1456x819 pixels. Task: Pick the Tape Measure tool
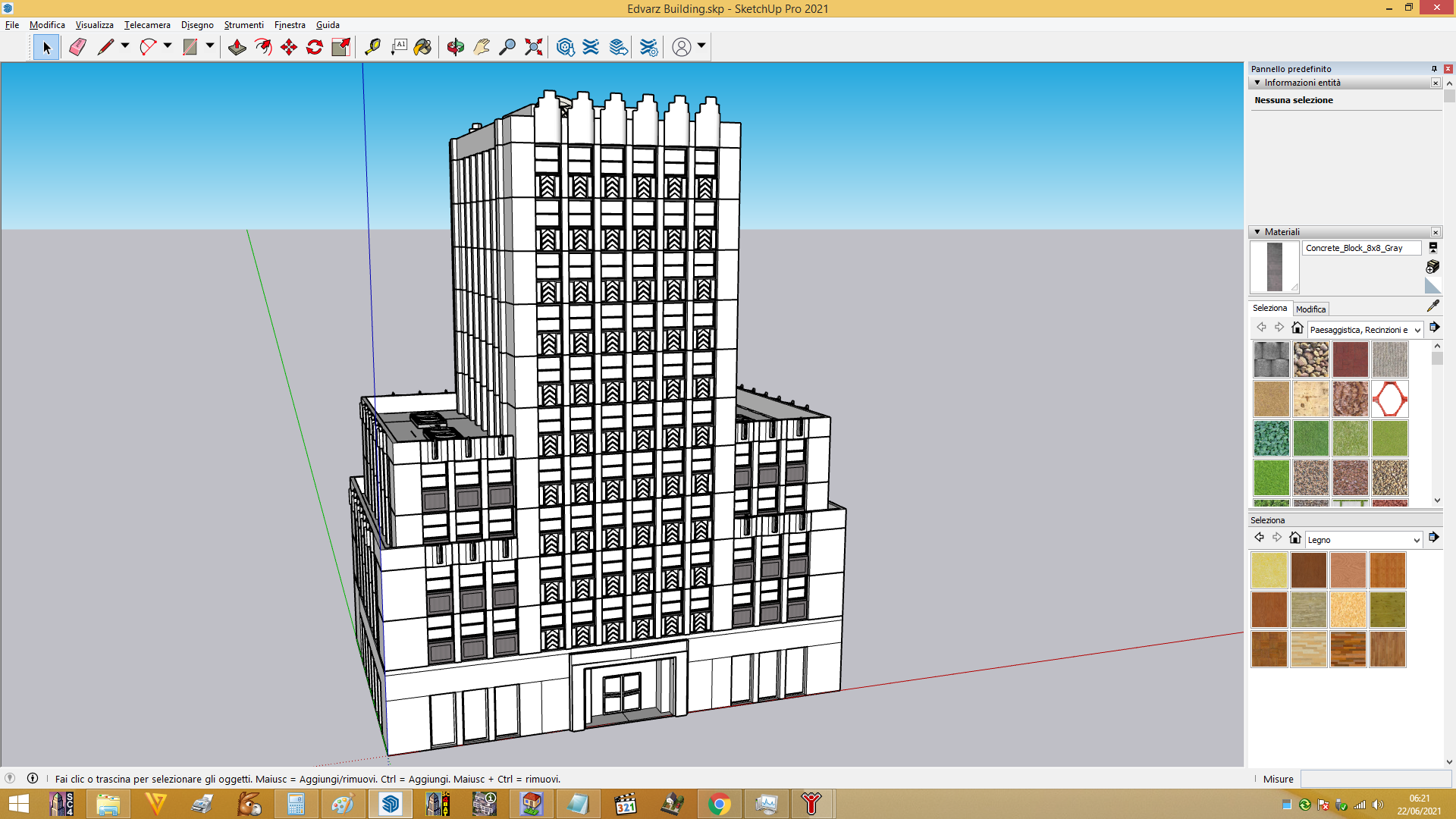pyautogui.click(x=372, y=47)
